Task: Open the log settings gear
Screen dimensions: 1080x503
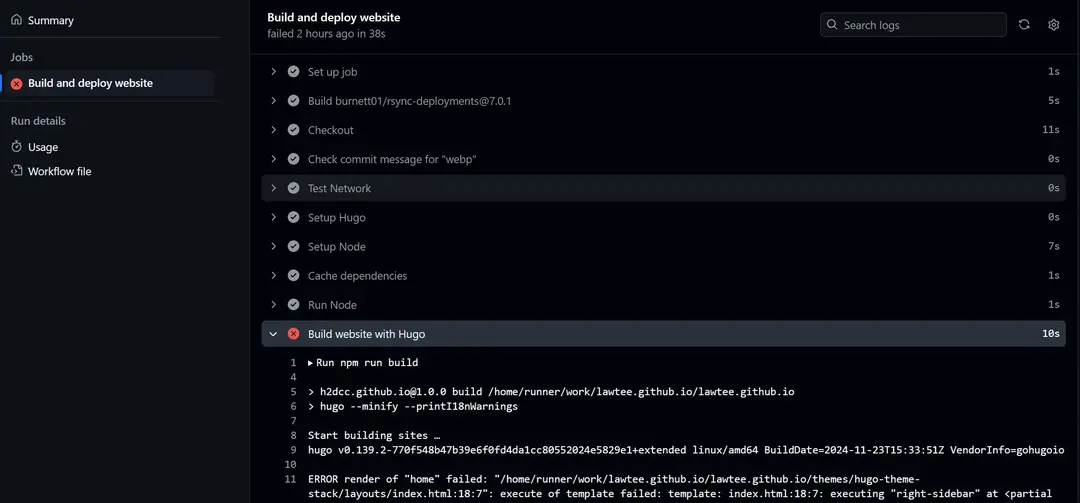Action: tap(1053, 25)
